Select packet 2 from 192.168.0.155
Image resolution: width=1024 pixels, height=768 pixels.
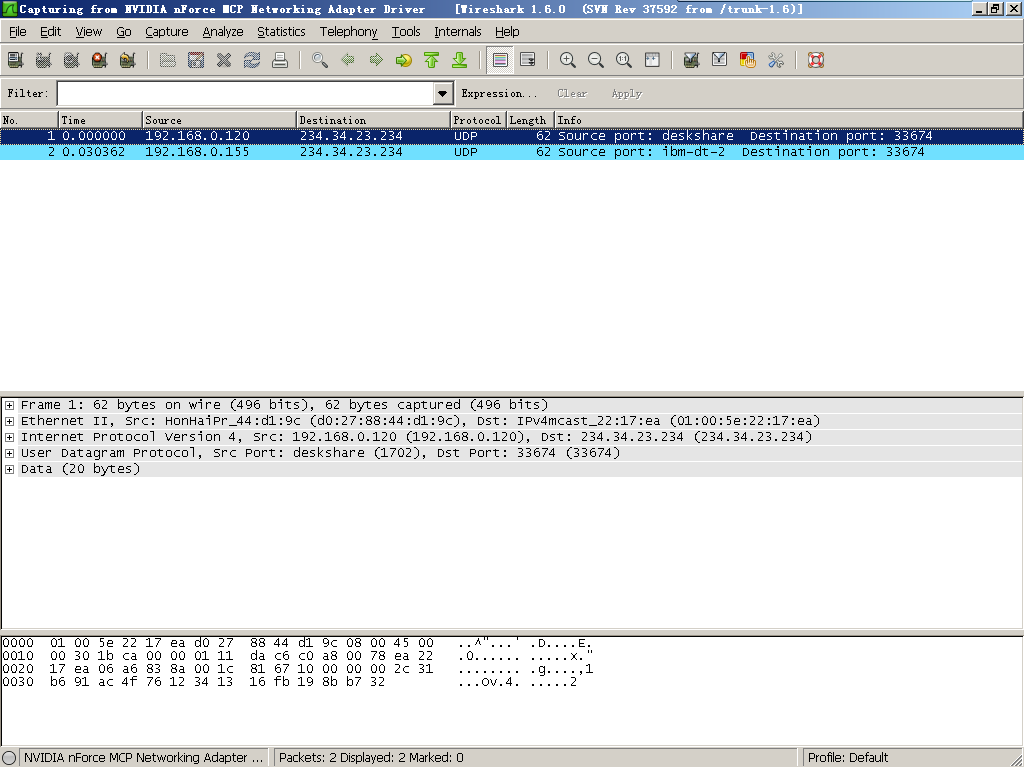pyautogui.click(x=512, y=152)
